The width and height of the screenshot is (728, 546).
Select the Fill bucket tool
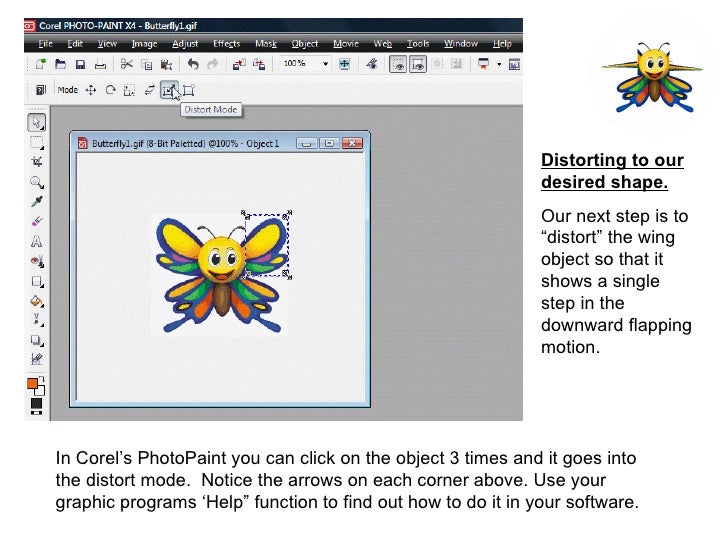[x=37, y=301]
